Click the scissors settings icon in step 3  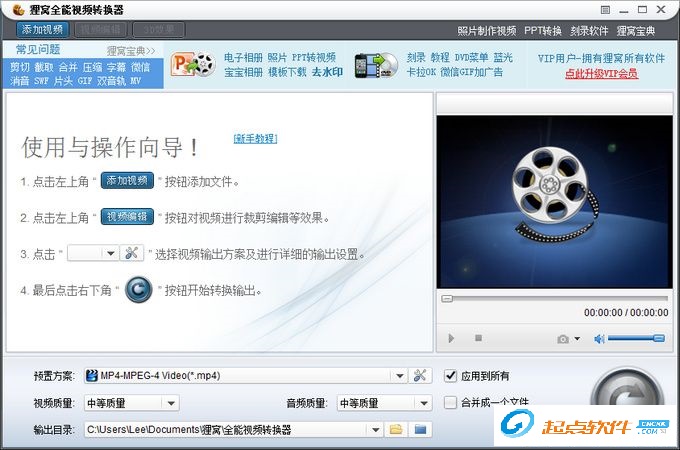[131, 253]
